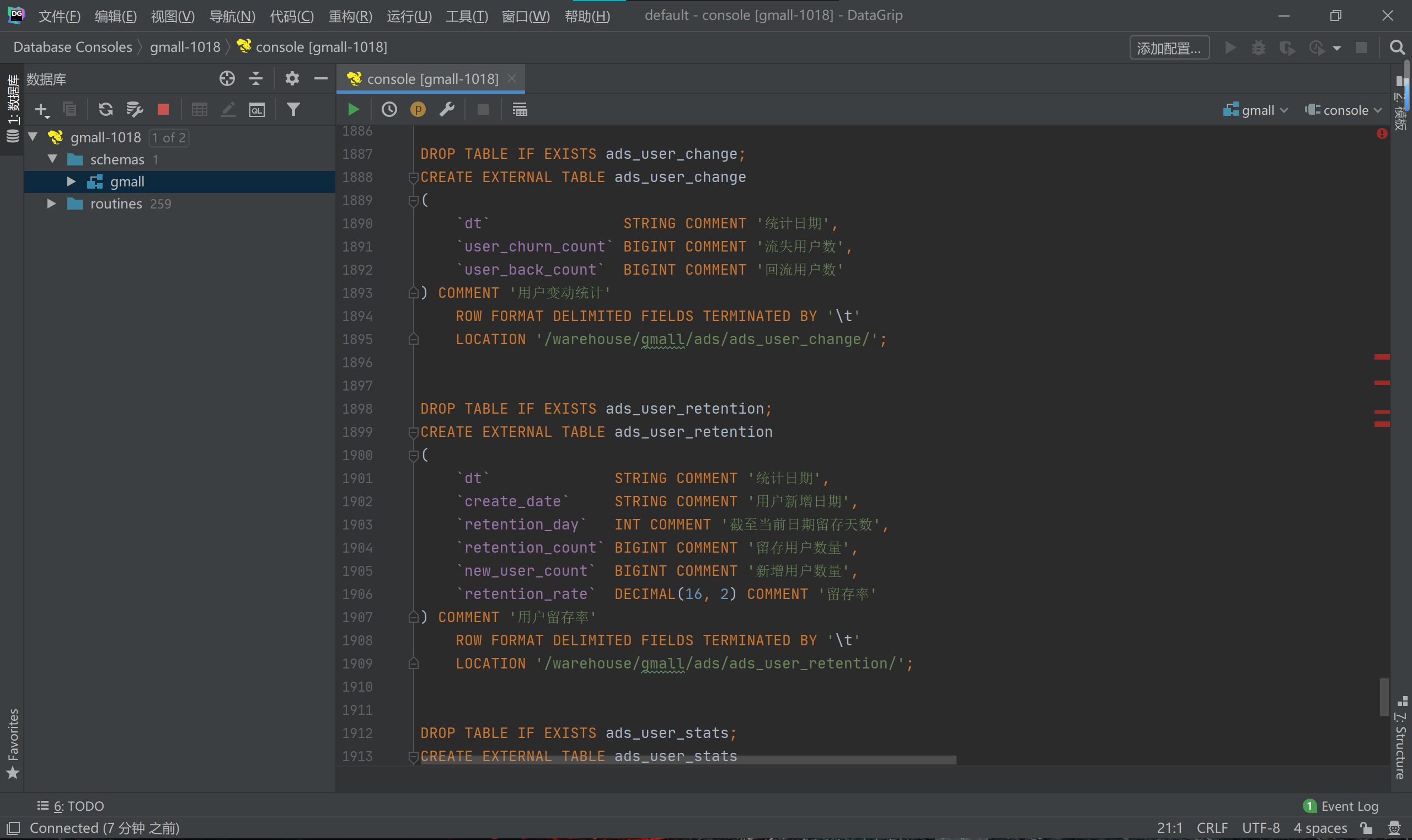Open the gmall schema dropdown in the console toolbar
The width and height of the screenshot is (1412, 840).
click(x=1256, y=110)
